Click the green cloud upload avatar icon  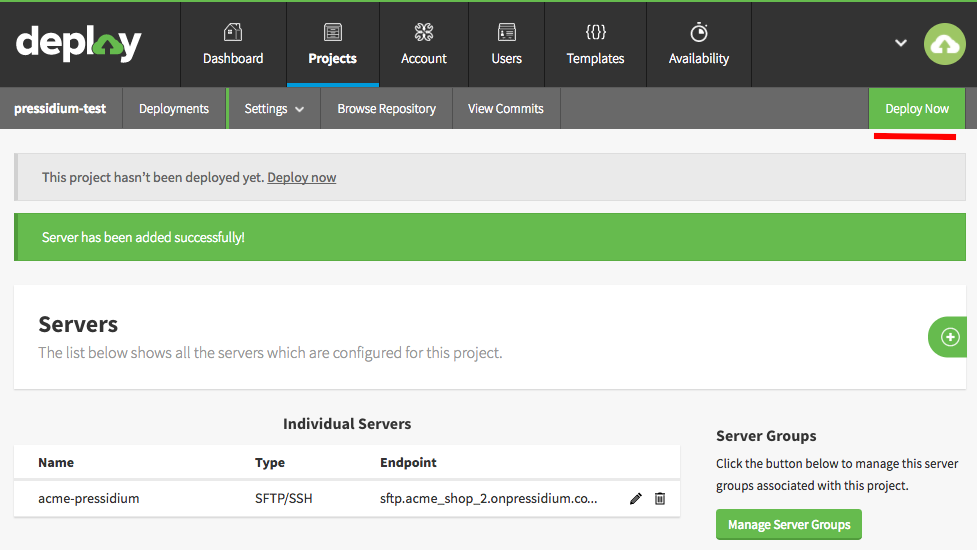(945, 44)
